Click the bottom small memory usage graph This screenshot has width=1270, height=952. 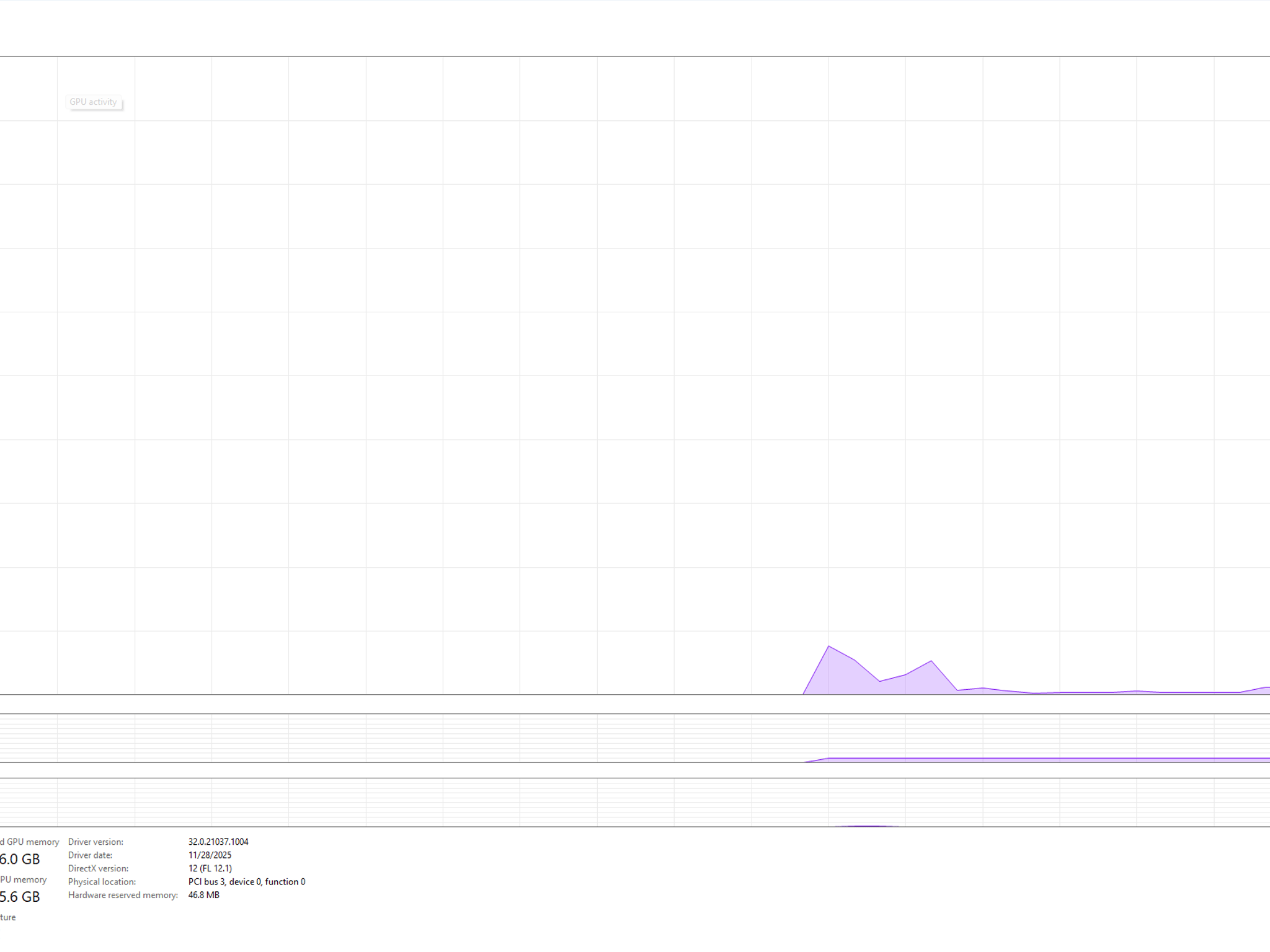click(635, 802)
